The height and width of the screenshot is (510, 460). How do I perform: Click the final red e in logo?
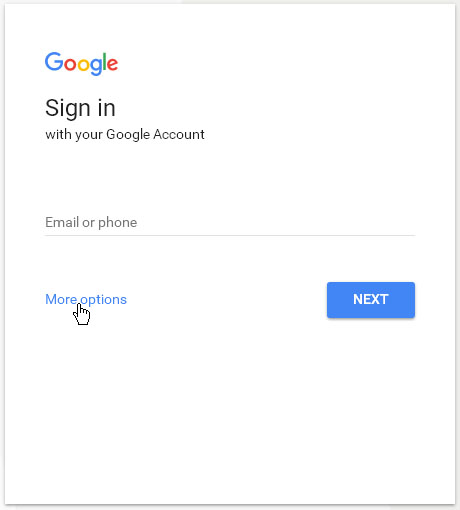(x=113, y=64)
